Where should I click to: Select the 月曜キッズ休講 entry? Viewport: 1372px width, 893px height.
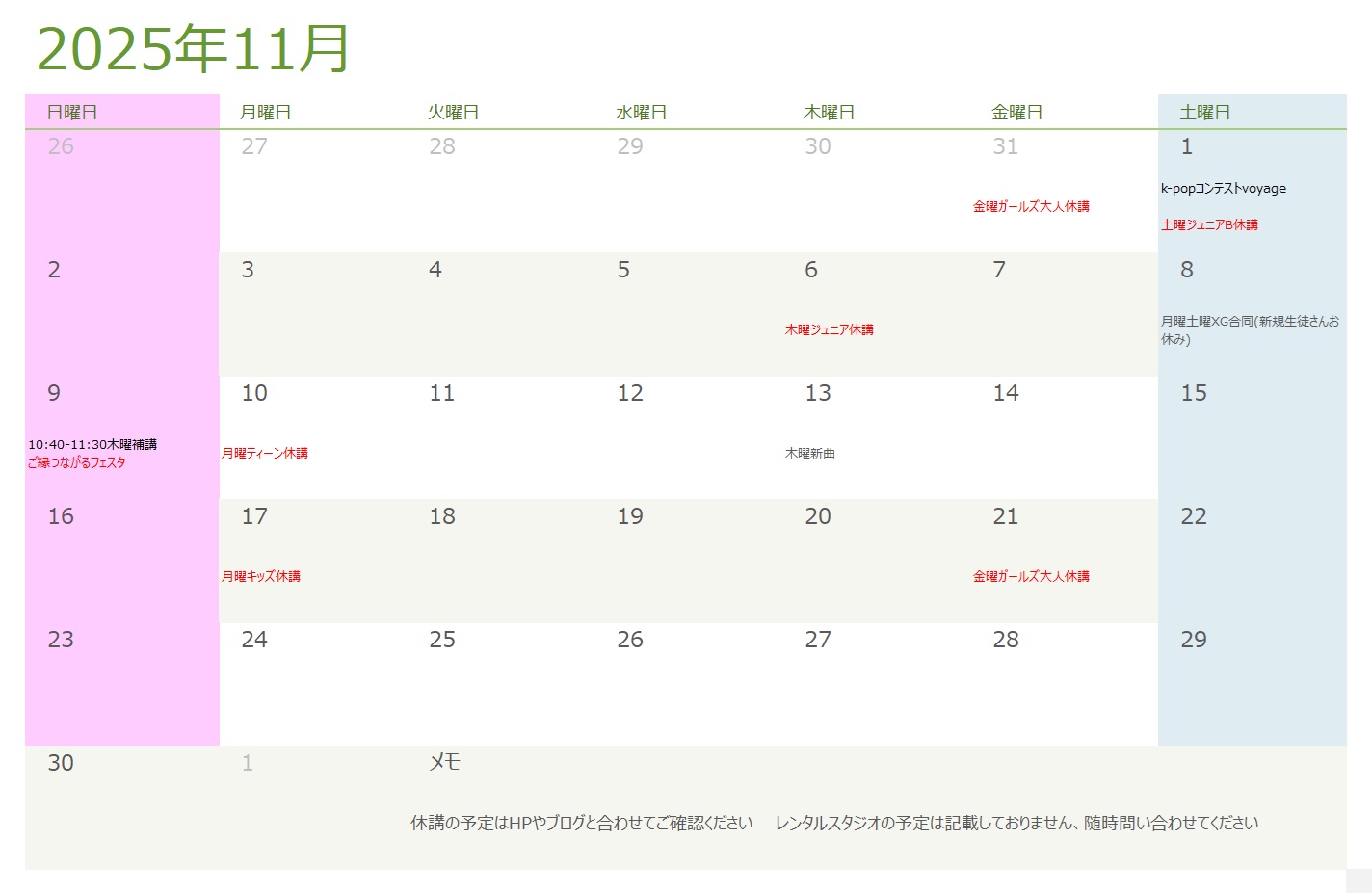click(261, 576)
